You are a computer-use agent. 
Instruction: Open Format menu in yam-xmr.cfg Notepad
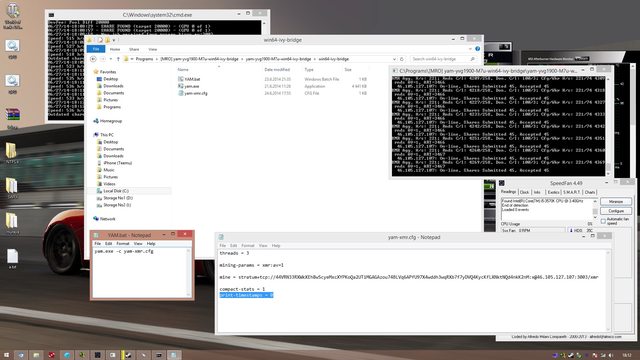(x=248, y=246)
